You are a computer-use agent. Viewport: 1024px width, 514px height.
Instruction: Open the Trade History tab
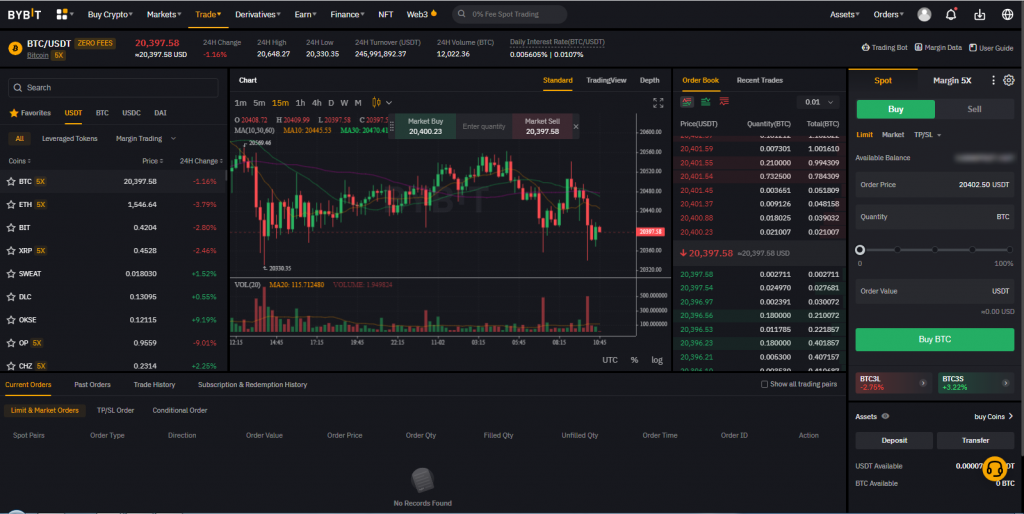click(x=154, y=385)
